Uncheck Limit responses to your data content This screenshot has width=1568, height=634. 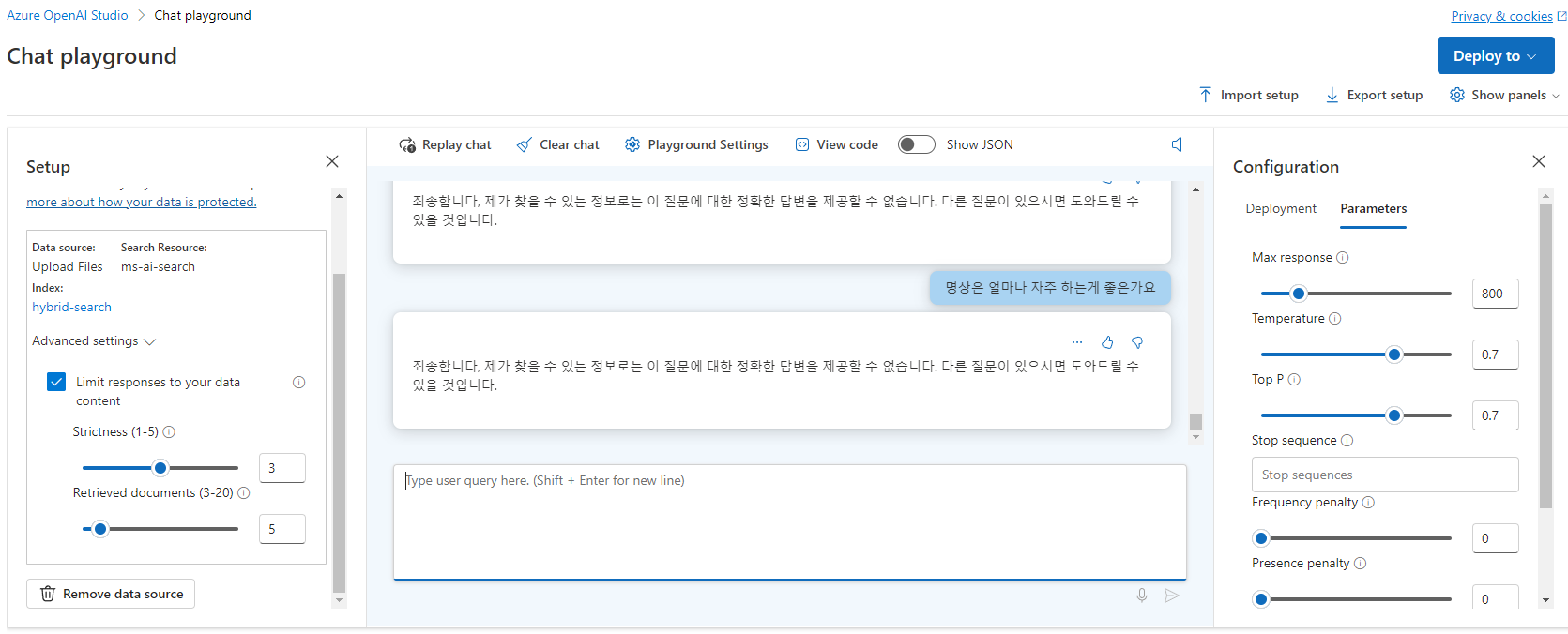(x=56, y=382)
